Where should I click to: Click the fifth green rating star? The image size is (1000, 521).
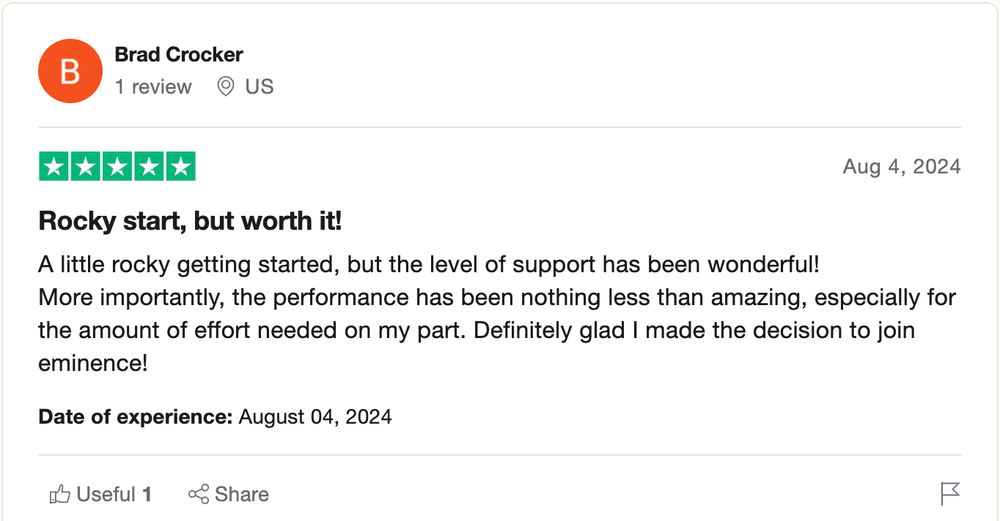(181, 166)
